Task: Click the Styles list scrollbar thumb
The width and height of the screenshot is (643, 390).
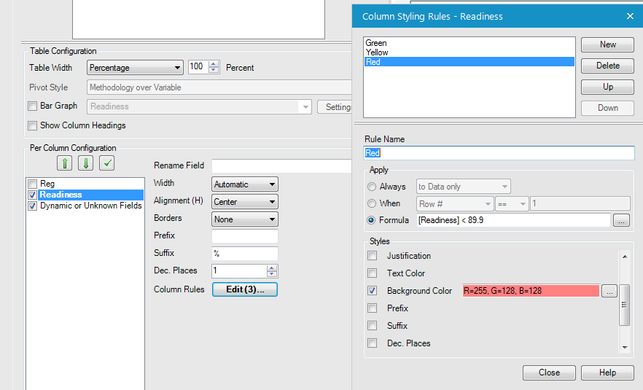Action: 624,305
